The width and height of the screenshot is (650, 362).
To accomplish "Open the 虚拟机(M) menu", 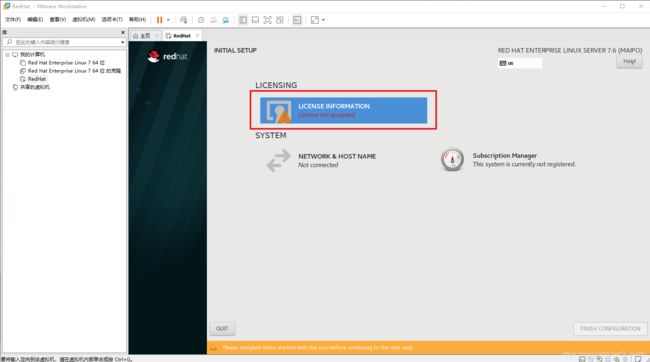I will point(84,19).
